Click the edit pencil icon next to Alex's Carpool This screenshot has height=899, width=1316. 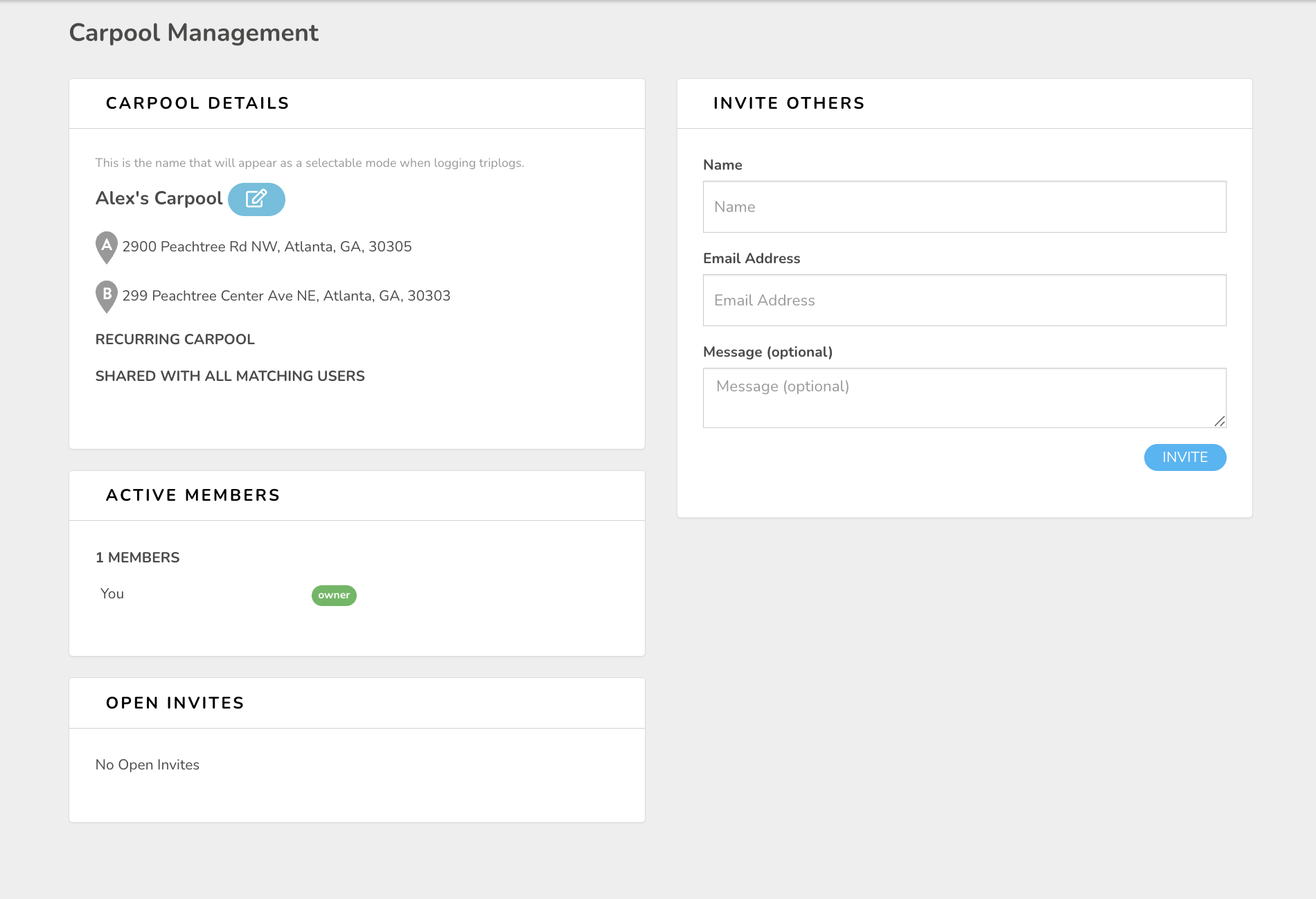(256, 199)
